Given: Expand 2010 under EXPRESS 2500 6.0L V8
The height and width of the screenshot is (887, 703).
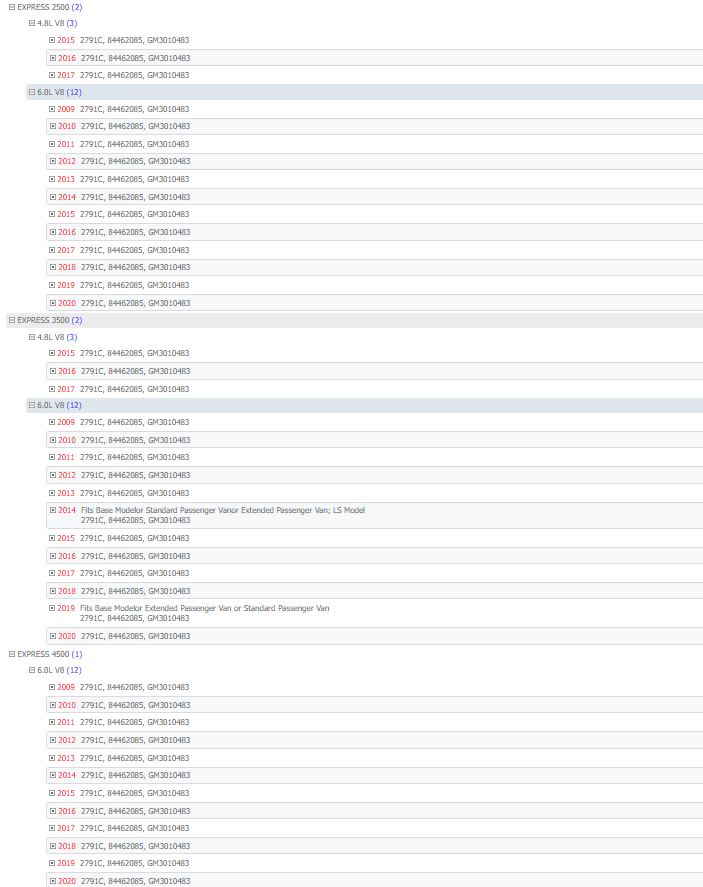Looking at the screenshot, I should coord(53,126).
